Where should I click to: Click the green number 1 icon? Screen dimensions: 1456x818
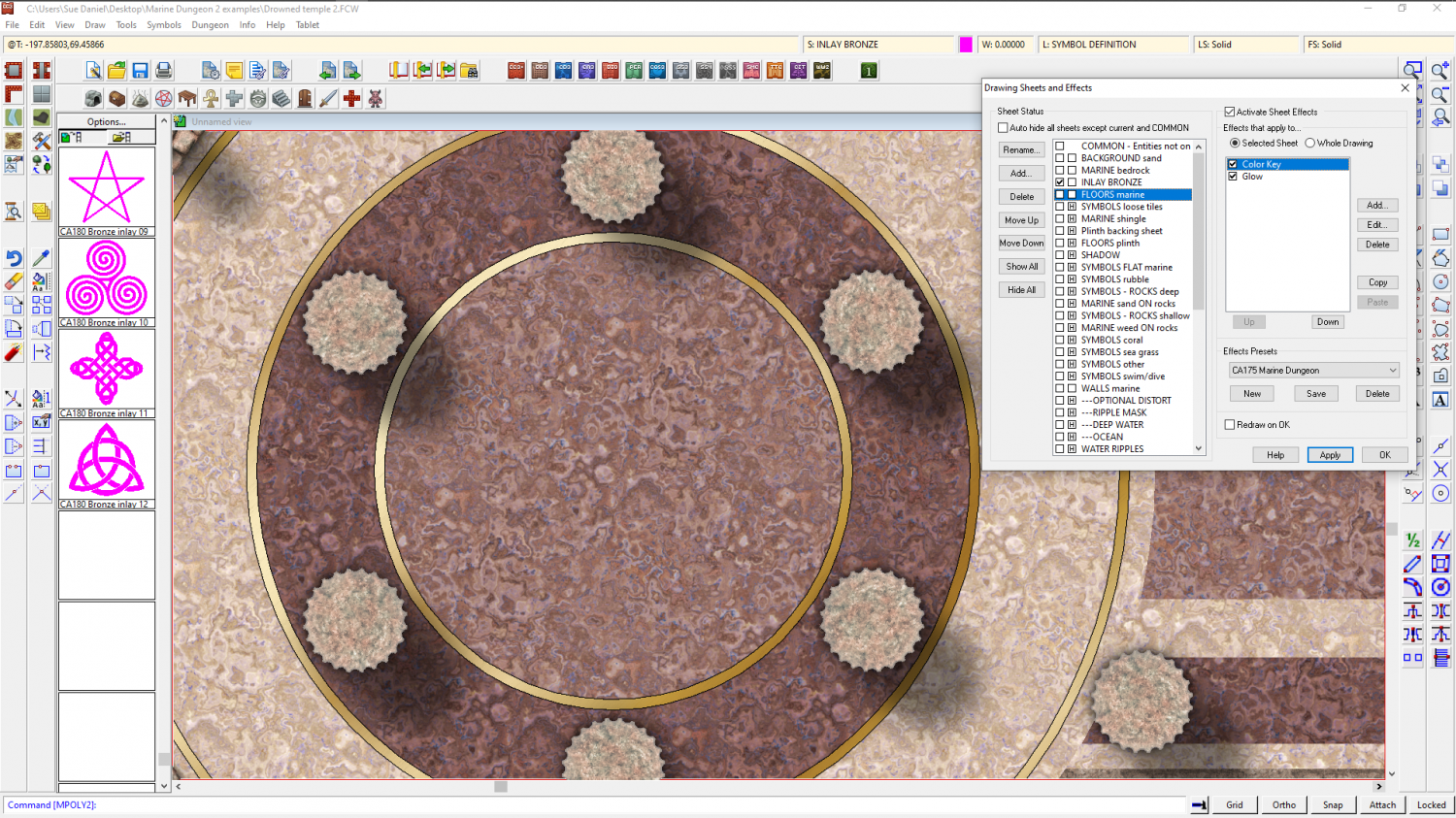tap(869, 70)
